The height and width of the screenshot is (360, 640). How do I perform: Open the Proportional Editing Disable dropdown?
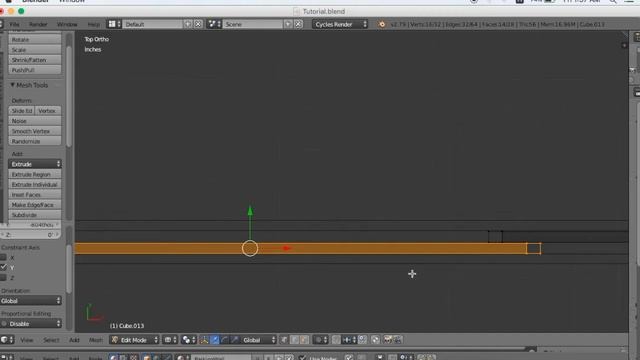(31, 324)
